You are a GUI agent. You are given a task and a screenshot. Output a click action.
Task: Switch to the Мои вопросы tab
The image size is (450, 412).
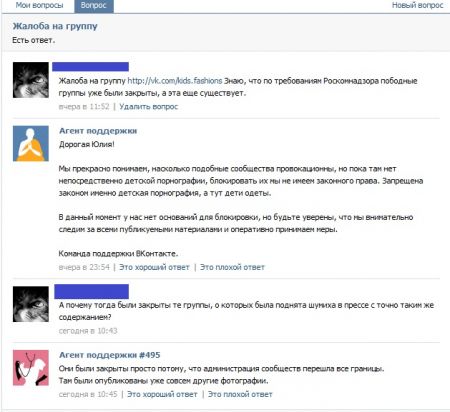pos(39,5)
